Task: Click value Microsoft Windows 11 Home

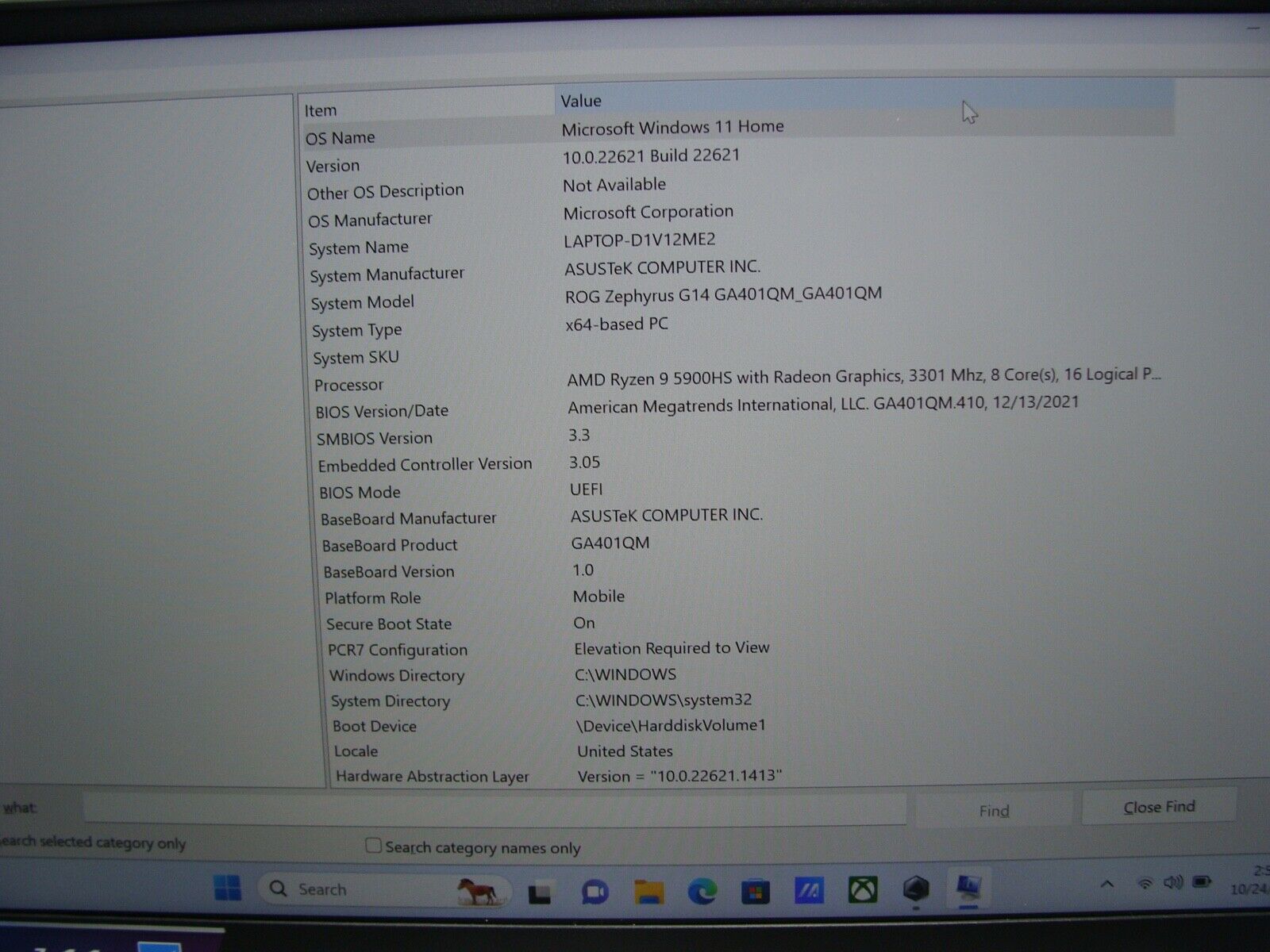Action: pos(672,127)
